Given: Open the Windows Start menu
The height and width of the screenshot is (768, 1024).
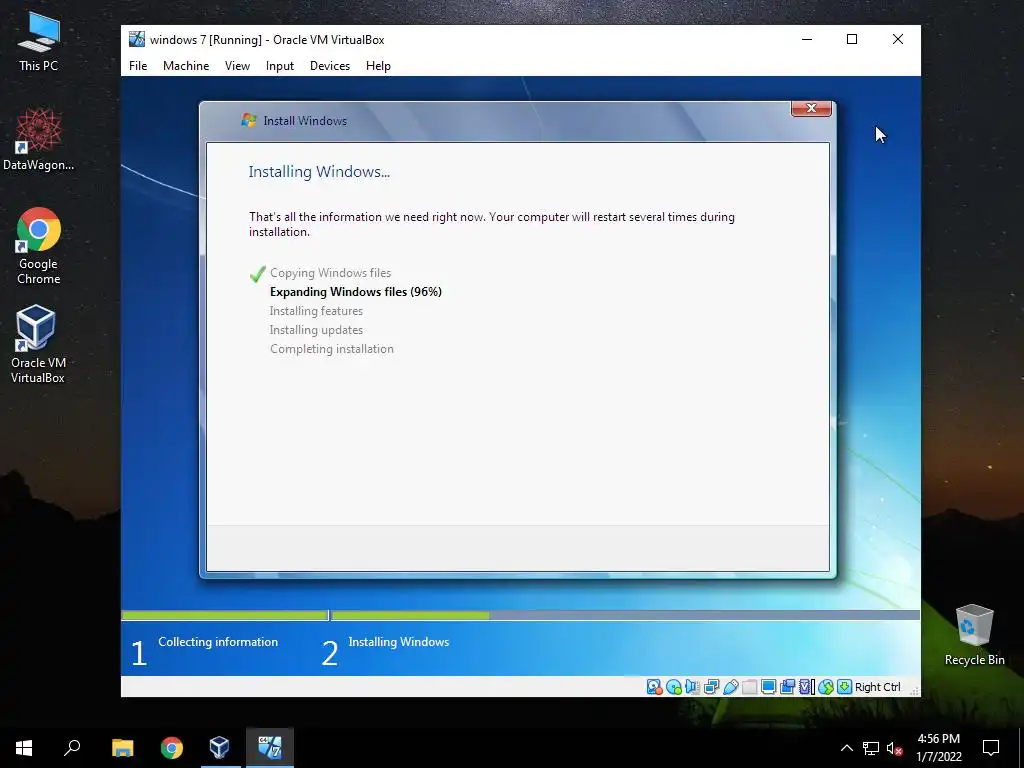Looking at the screenshot, I should pos(24,748).
